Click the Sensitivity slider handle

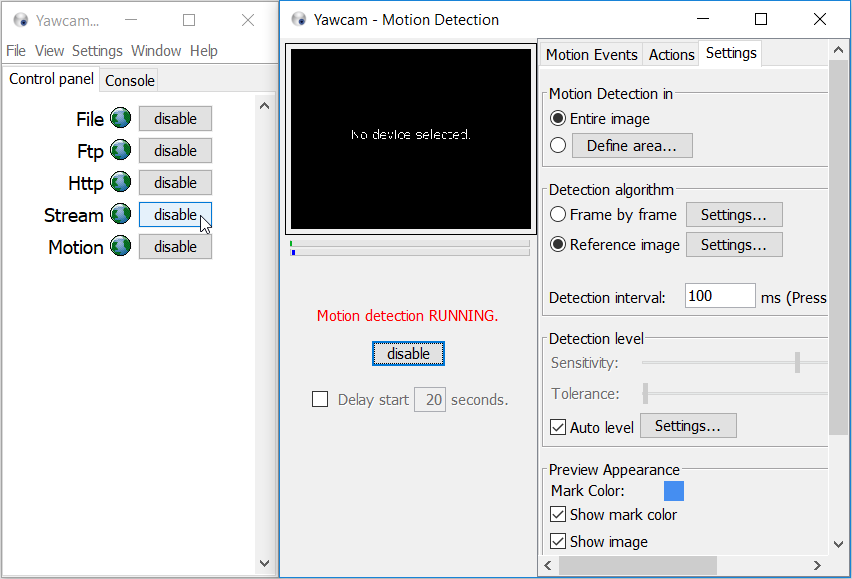pyautogui.click(x=797, y=363)
